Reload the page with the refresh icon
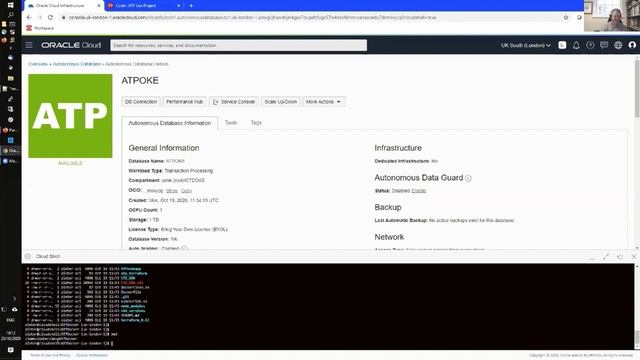640x360 pixels. tap(50, 18)
